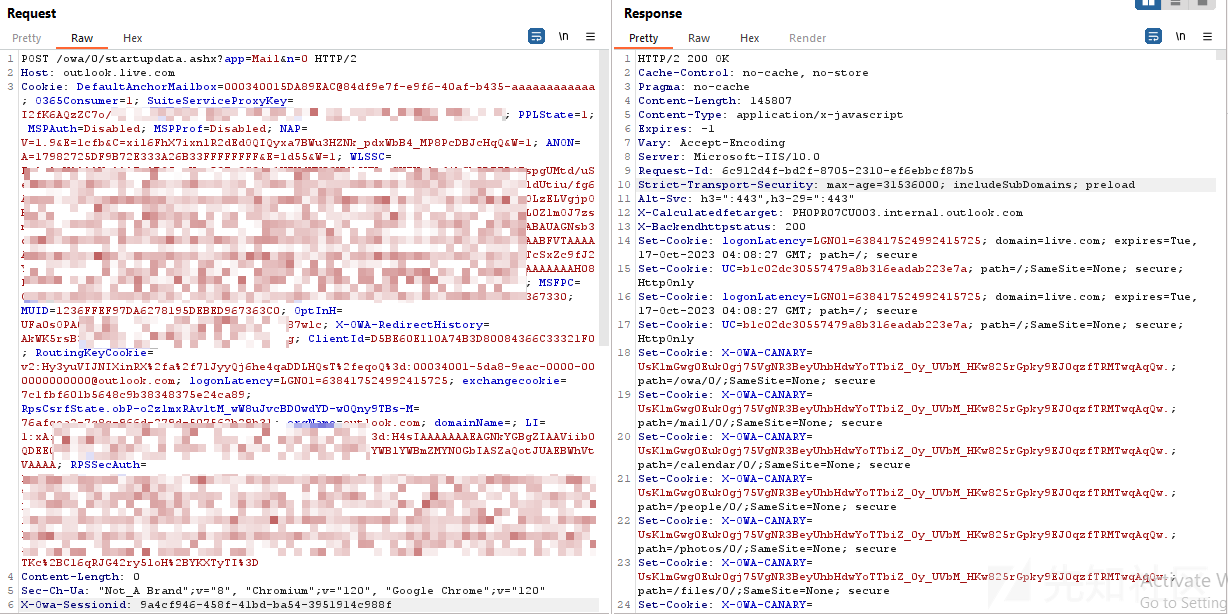This screenshot has width=1228, height=614.
Task: Click 'SuiteServiceProxyKey=' in the request cookie
Action: tap(220, 101)
